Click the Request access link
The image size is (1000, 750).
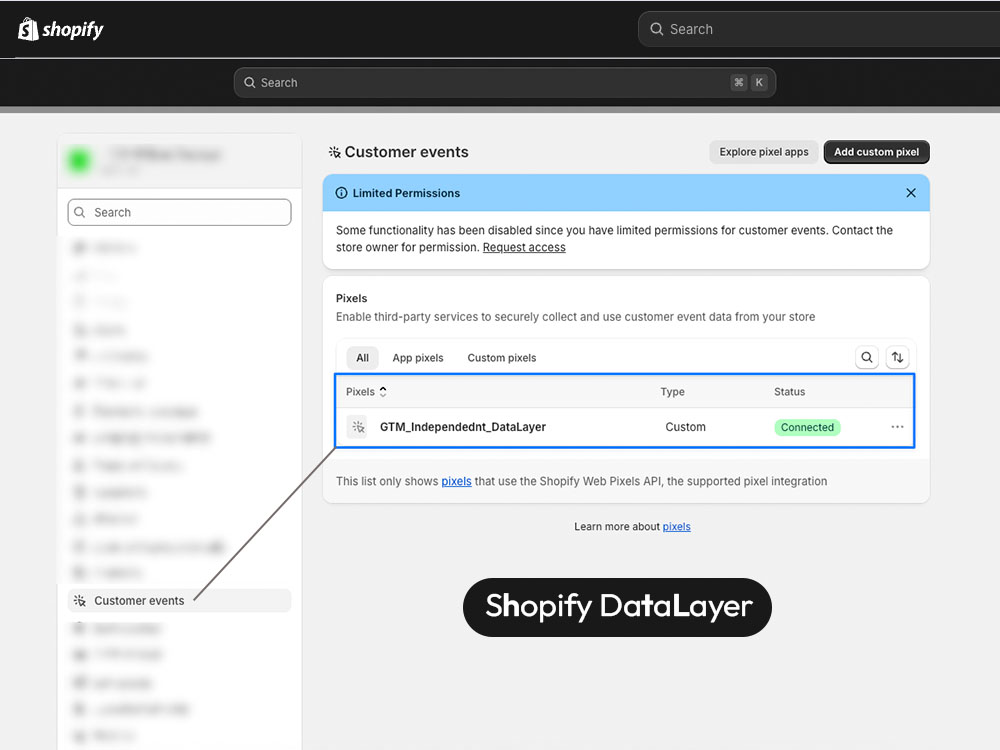click(x=524, y=247)
